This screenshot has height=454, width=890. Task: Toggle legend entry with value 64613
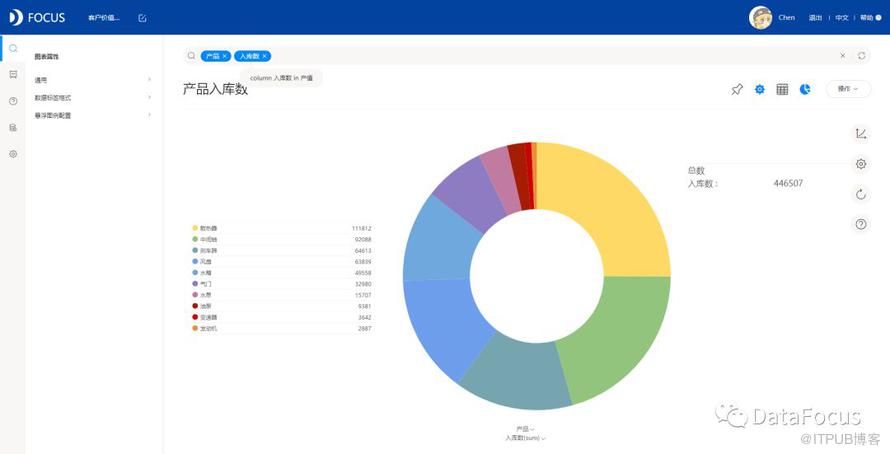click(x=282, y=250)
